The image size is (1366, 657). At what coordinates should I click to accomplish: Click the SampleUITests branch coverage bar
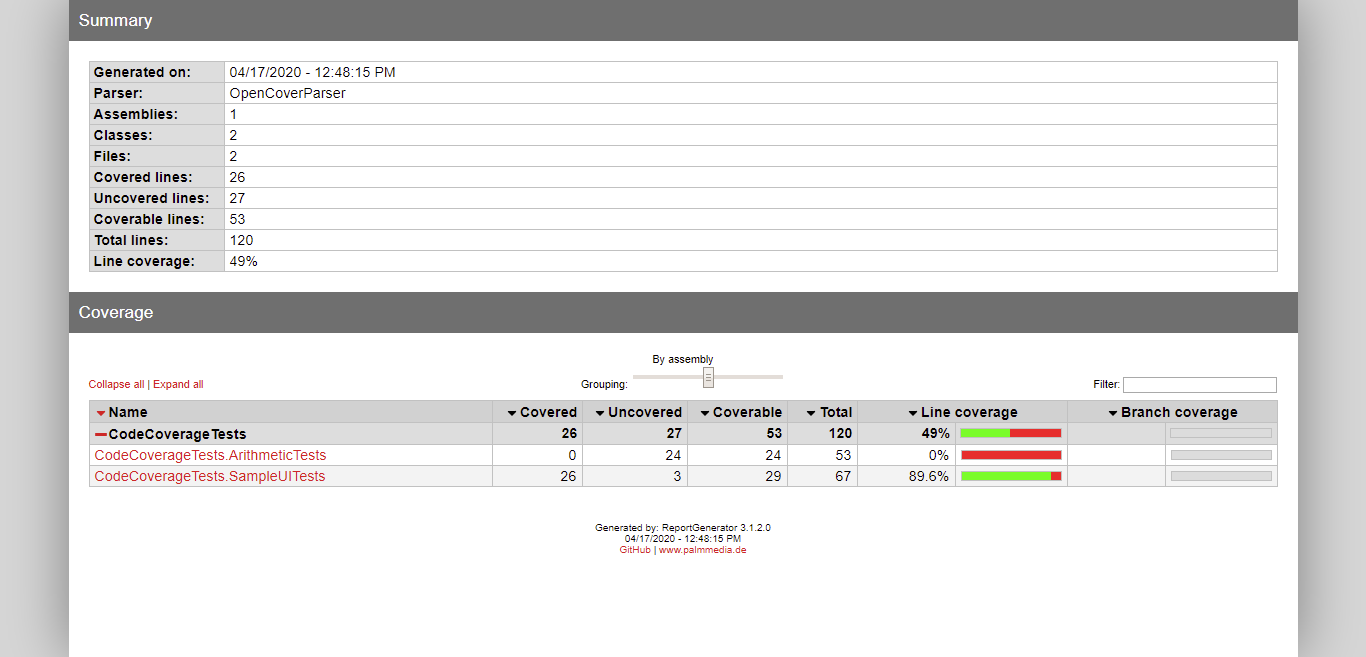coord(1221,476)
